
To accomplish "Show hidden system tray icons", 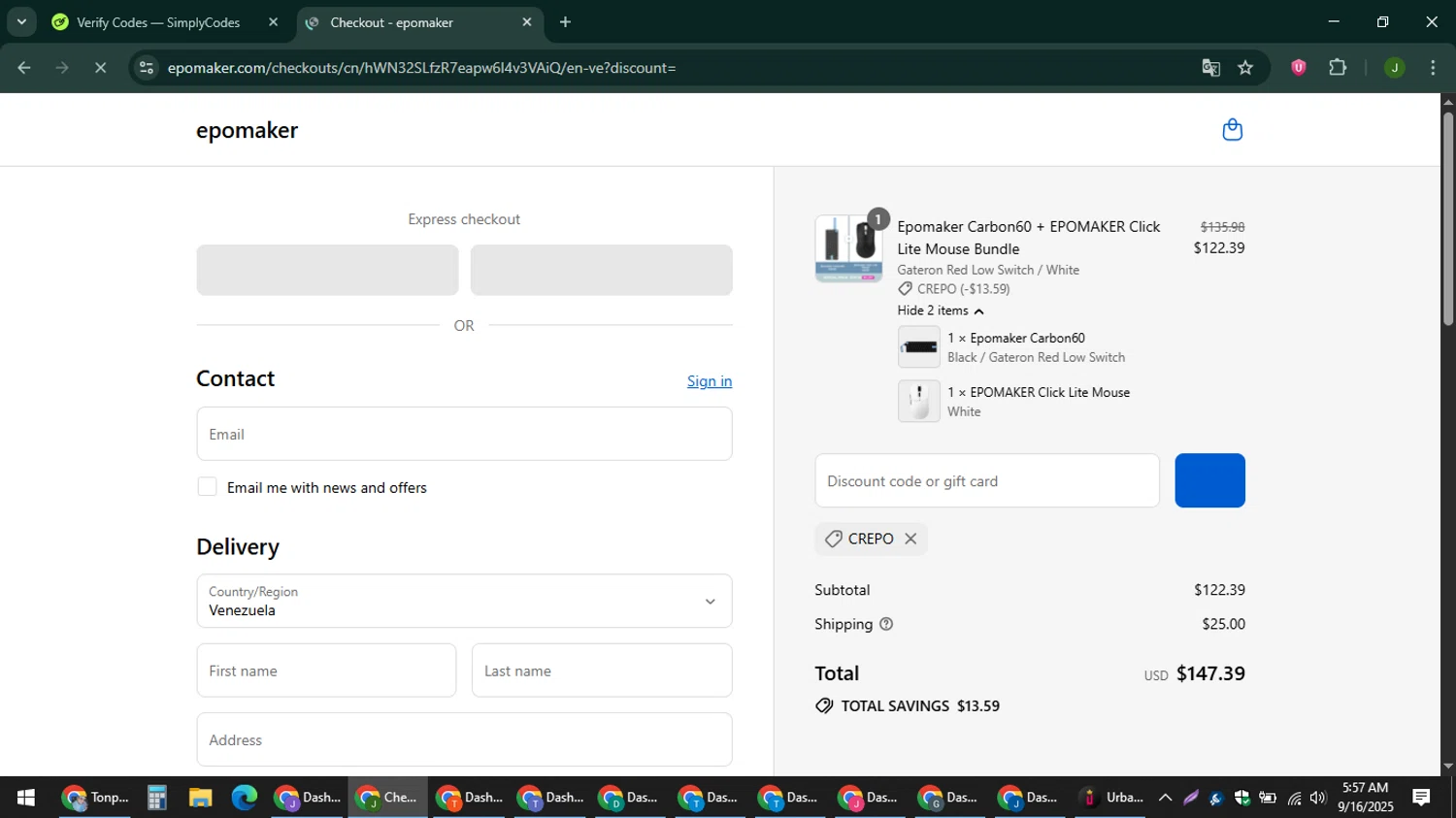I will click(1165, 798).
